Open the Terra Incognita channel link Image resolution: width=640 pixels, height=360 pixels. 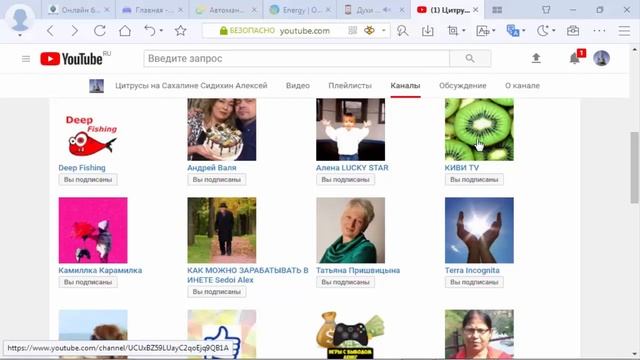pyautogui.click(x=472, y=270)
